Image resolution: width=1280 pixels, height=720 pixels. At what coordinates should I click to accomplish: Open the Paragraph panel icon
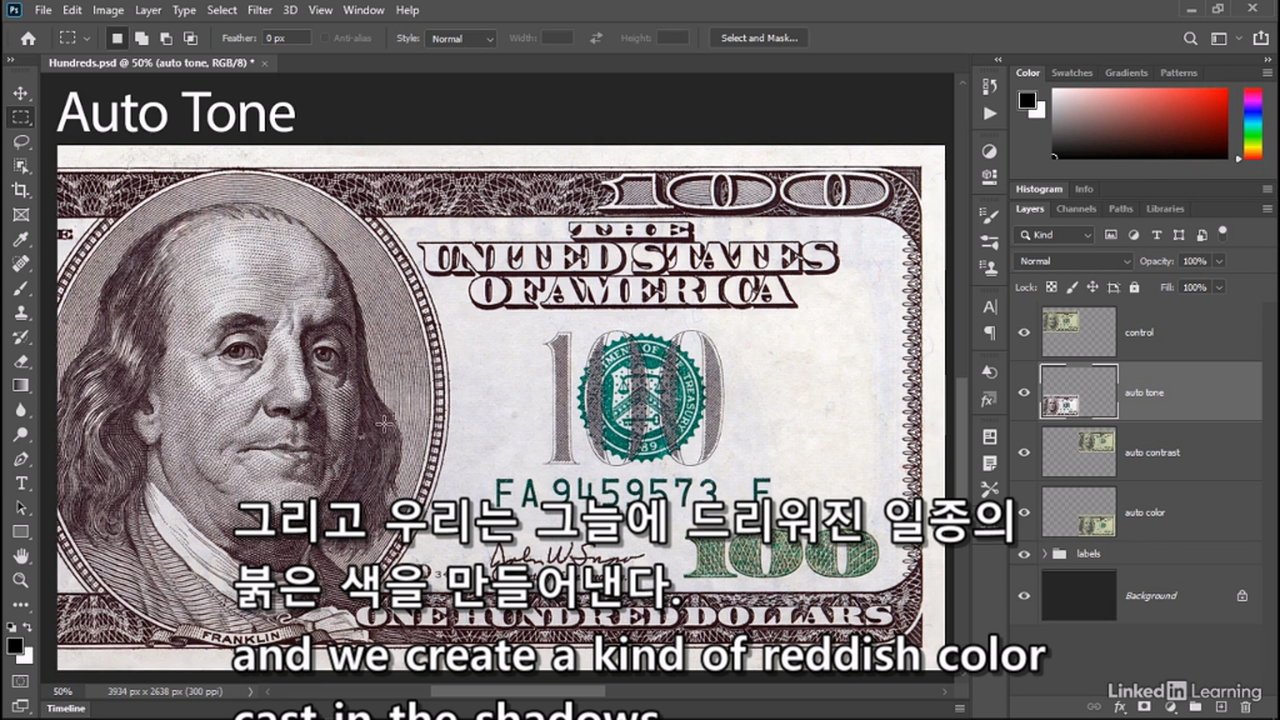tap(990, 333)
